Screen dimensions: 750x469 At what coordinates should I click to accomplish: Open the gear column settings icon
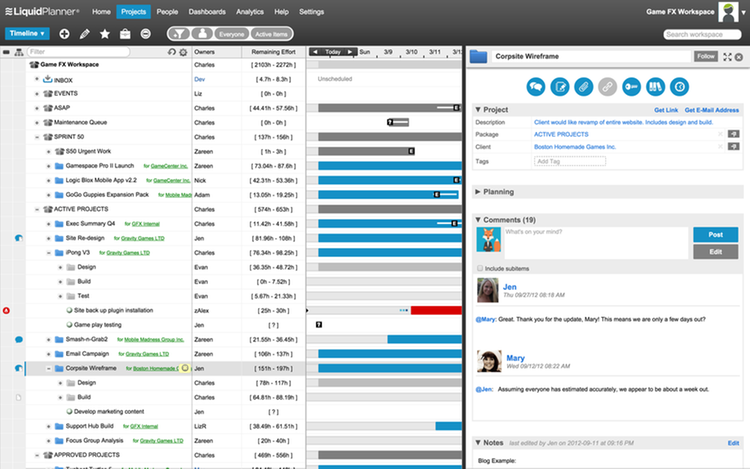click(183, 52)
